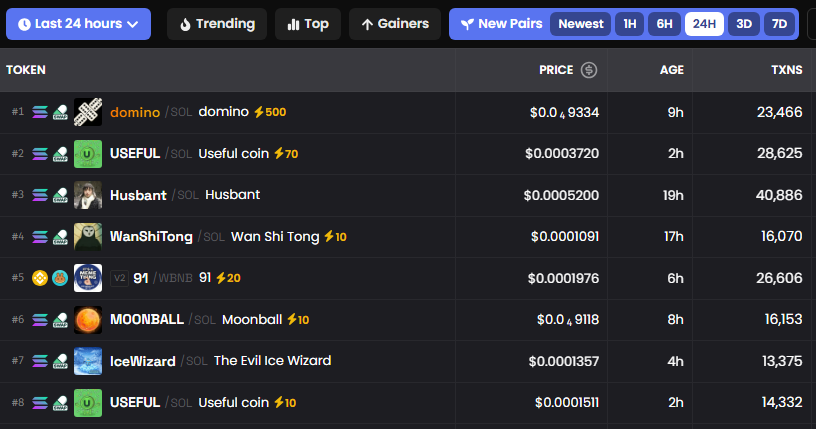Screen dimensions: 816x429
Task: Choose the 3D time range option
Action: 743,24
